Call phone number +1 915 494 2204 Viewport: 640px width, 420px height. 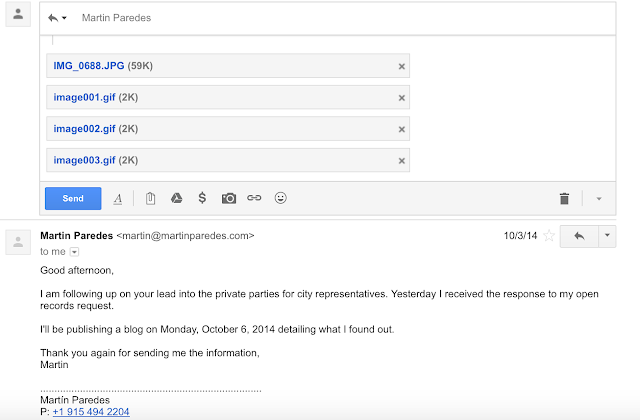tap(91, 411)
